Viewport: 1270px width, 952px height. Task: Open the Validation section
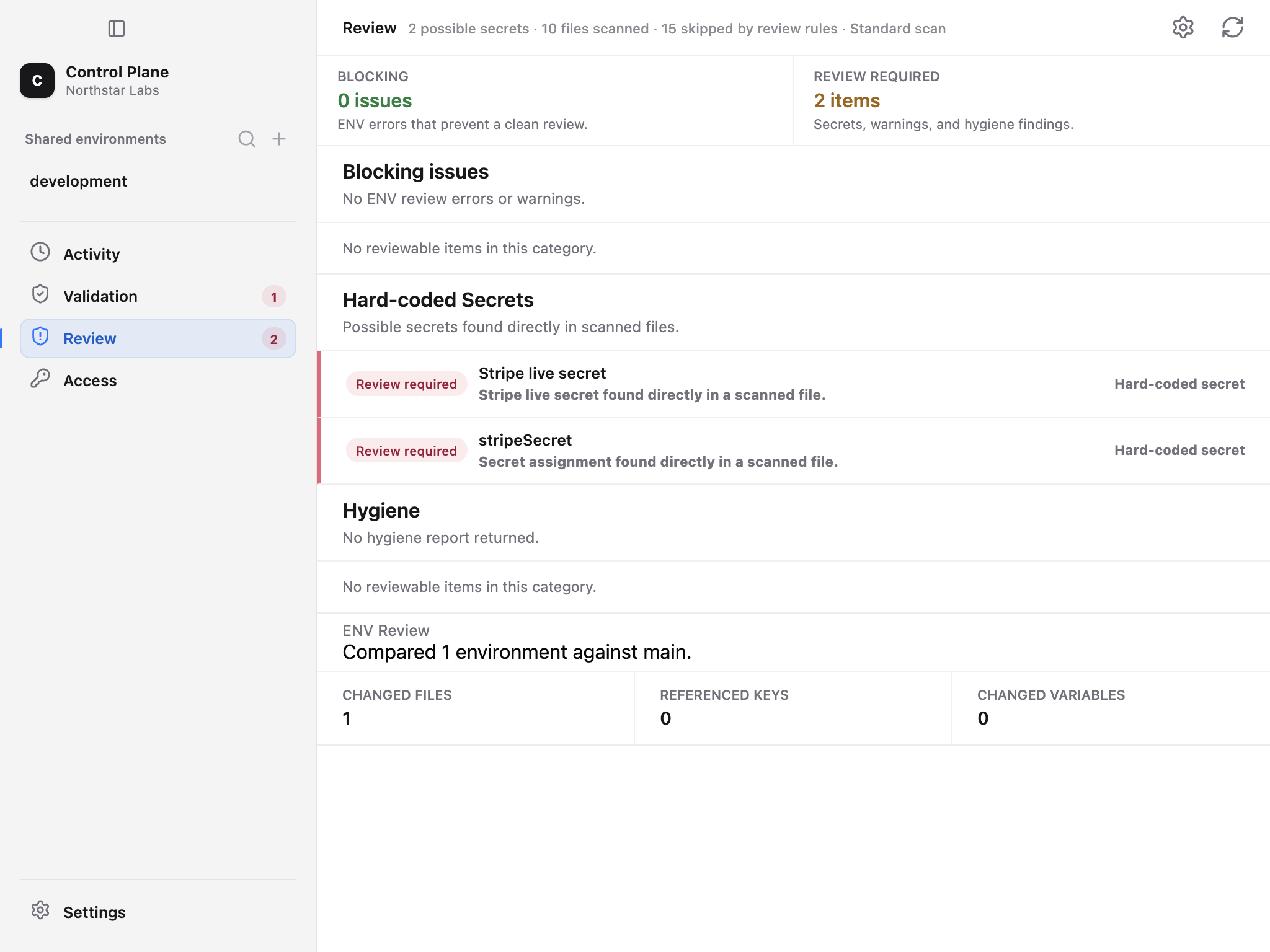click(x=158, y=296)
